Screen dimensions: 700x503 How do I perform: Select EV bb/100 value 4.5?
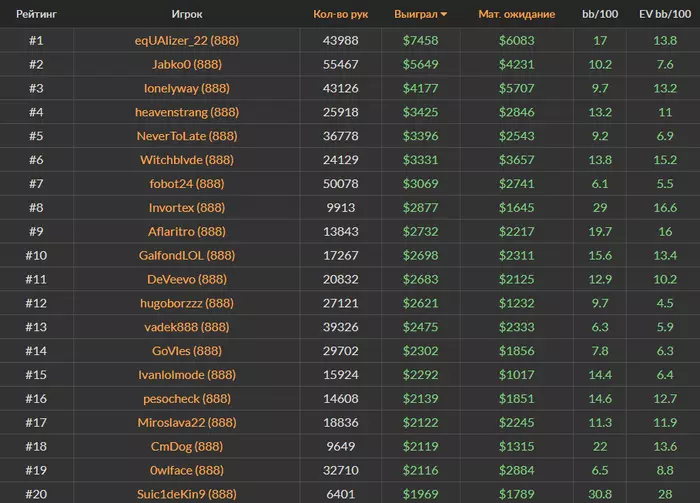click(x=665, y=303)
